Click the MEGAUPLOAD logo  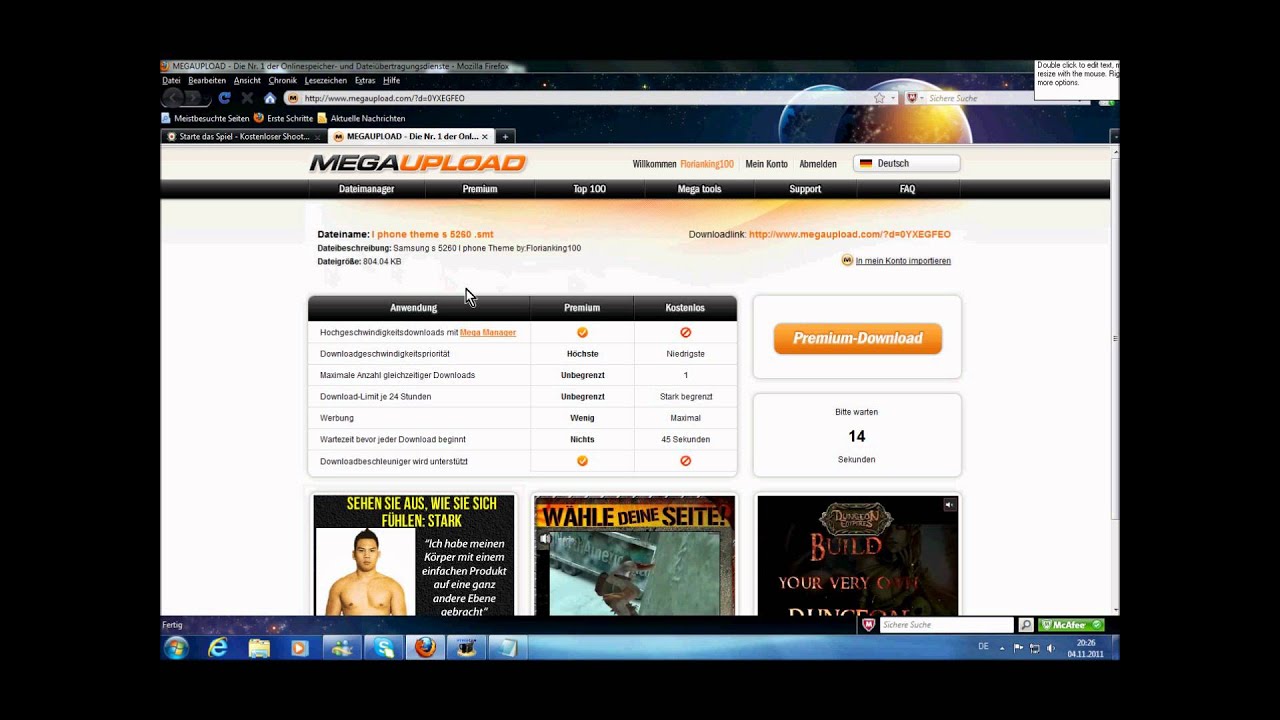point(418,163)
